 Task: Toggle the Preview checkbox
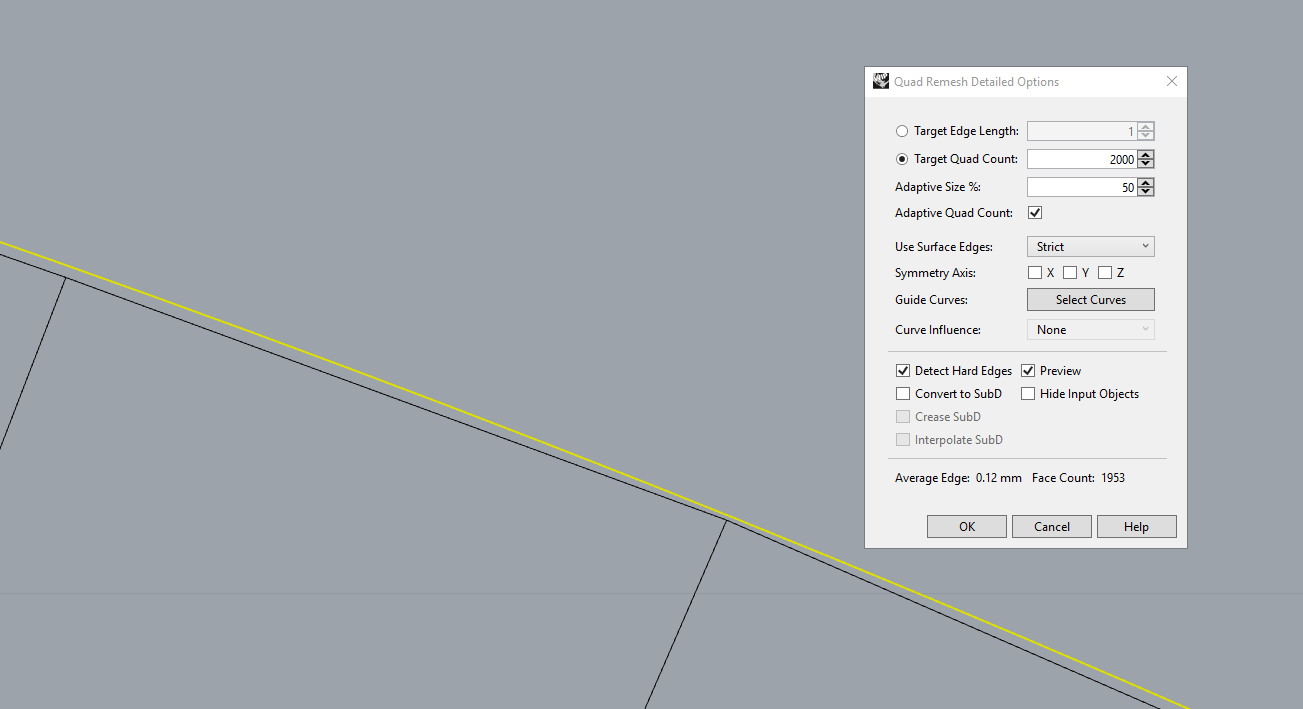click(x=1028, y=371)
